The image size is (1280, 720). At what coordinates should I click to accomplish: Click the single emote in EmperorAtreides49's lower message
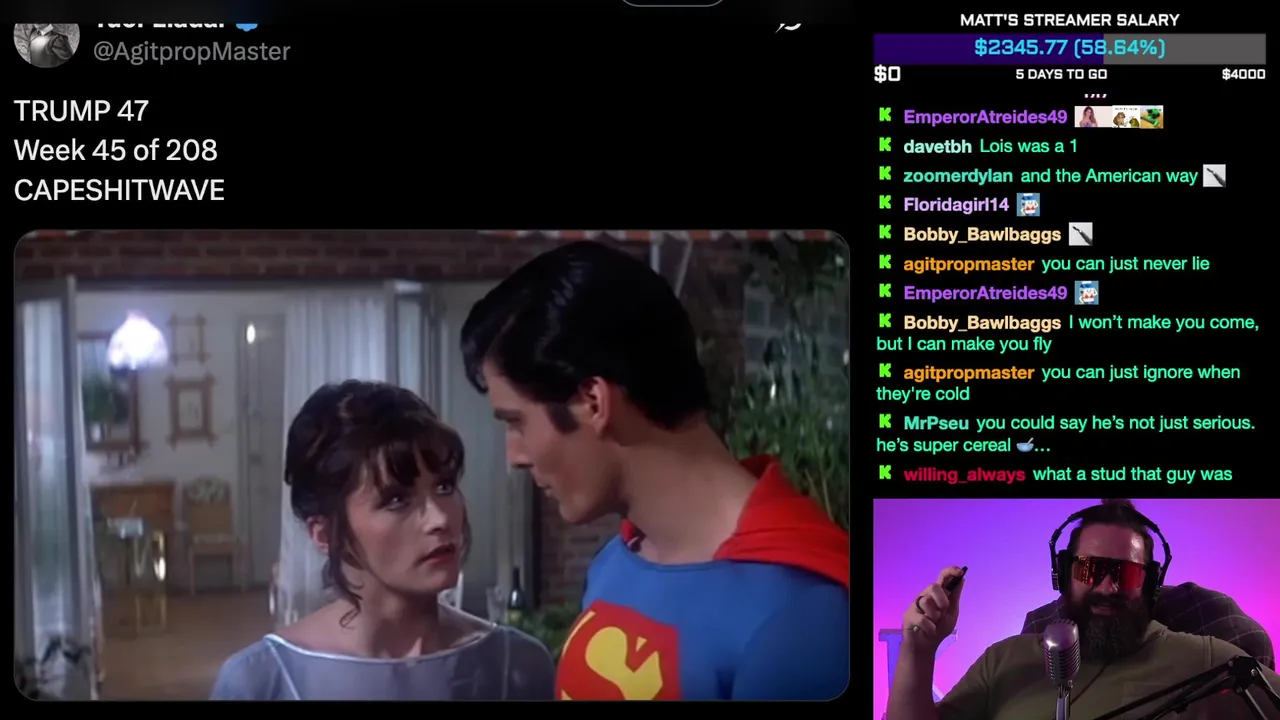(1086, 293)
